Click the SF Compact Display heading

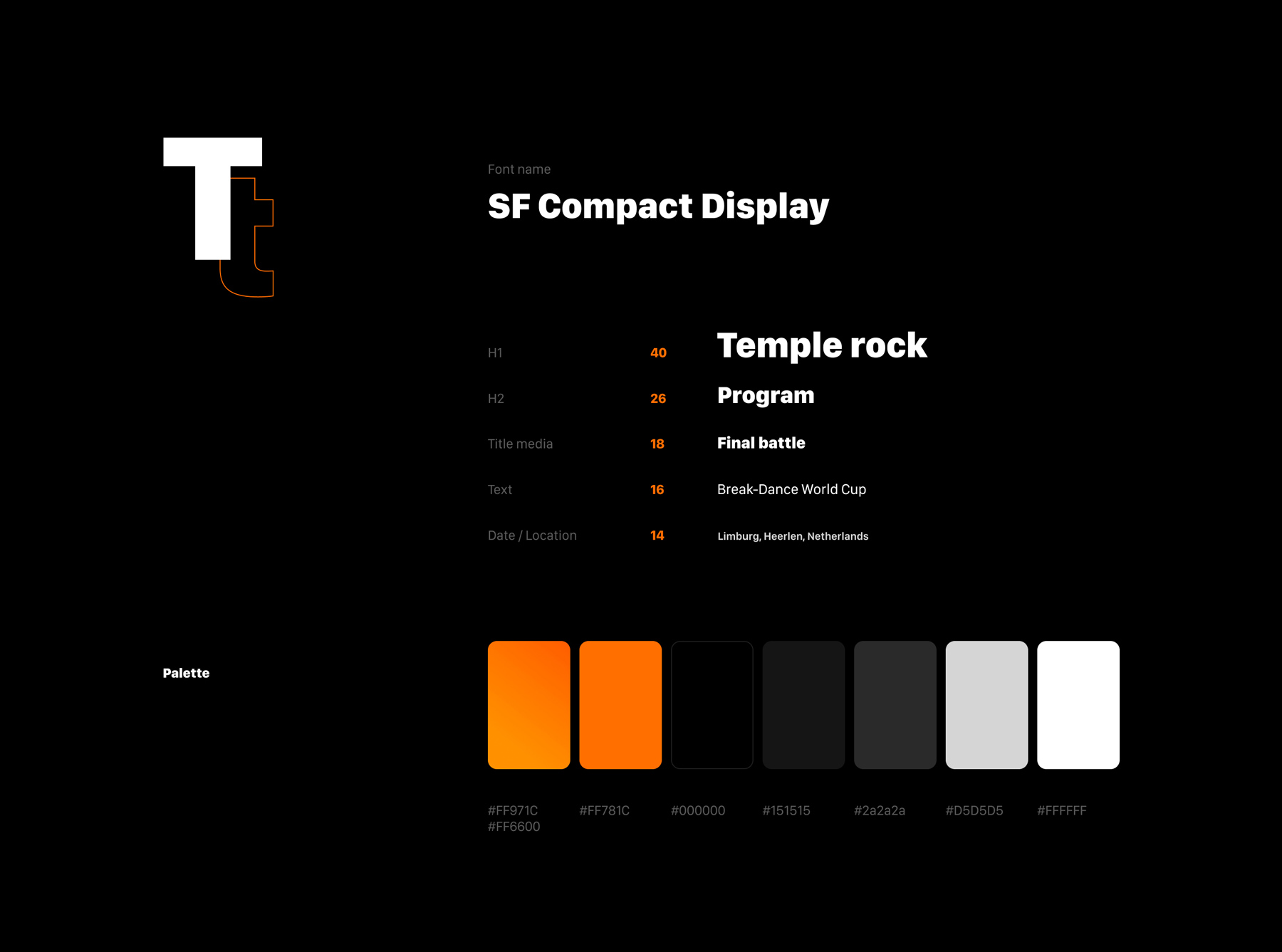[658, 206]
